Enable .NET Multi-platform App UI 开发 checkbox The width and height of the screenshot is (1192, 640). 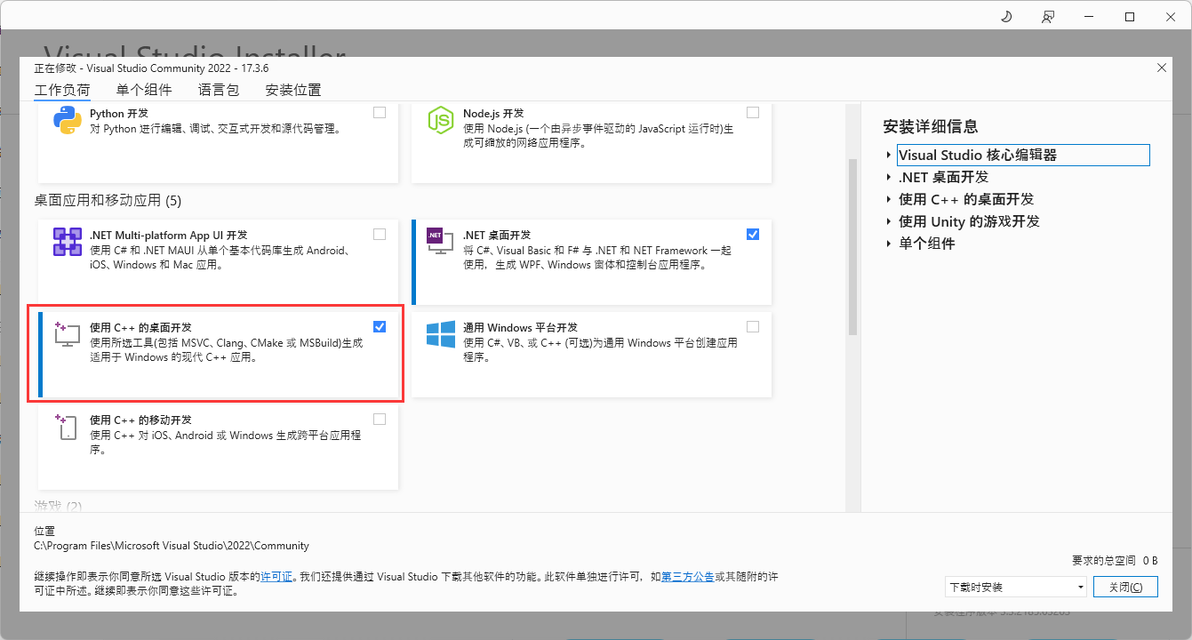point(379,234)
